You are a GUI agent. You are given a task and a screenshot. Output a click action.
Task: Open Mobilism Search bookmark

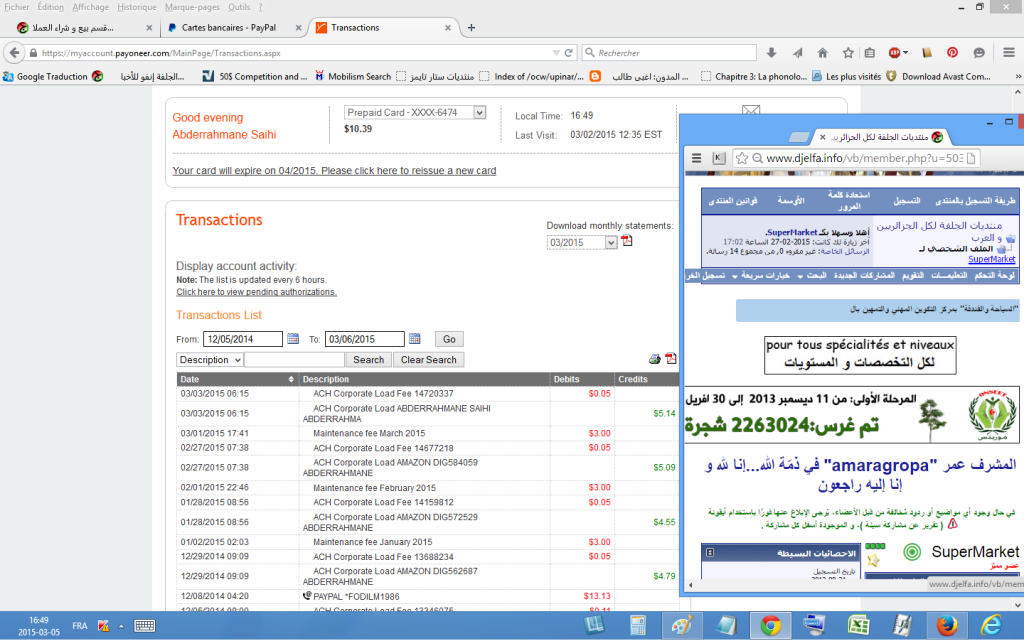(353, 76)
